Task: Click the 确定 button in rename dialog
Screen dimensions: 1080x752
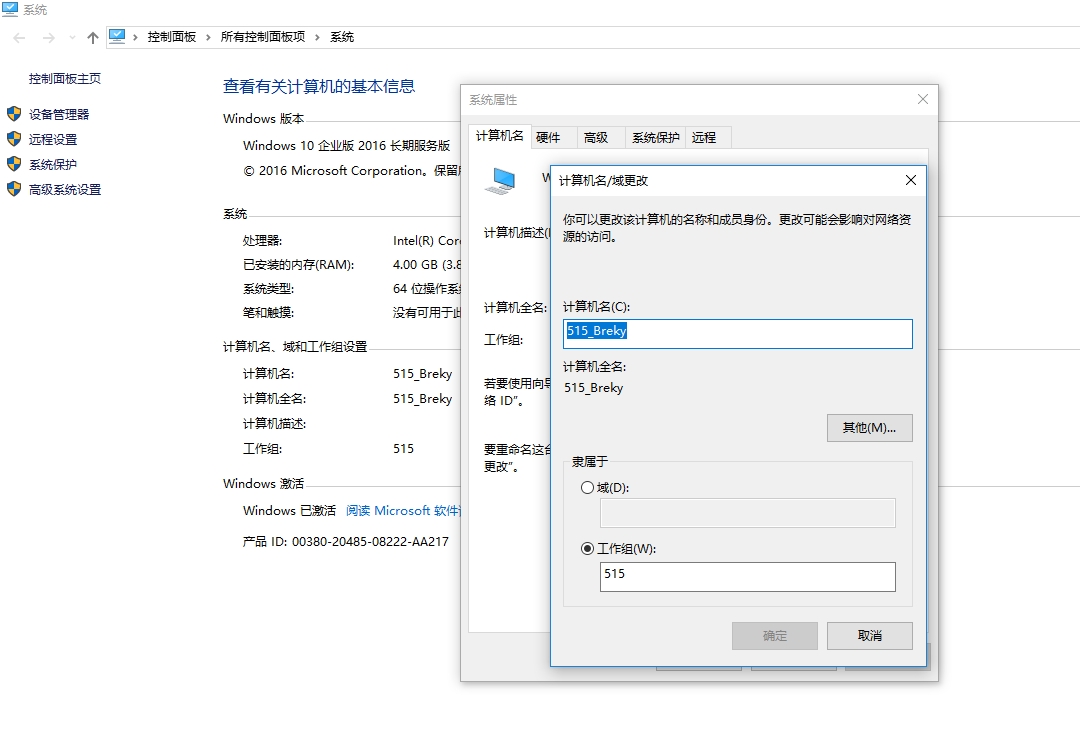Action: (775, 636)
